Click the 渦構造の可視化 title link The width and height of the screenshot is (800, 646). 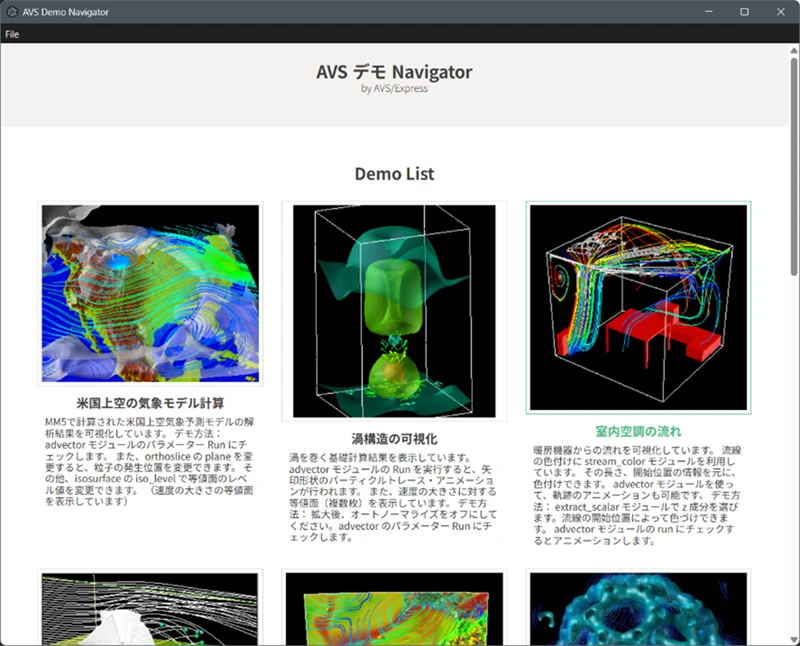(394, 439)
